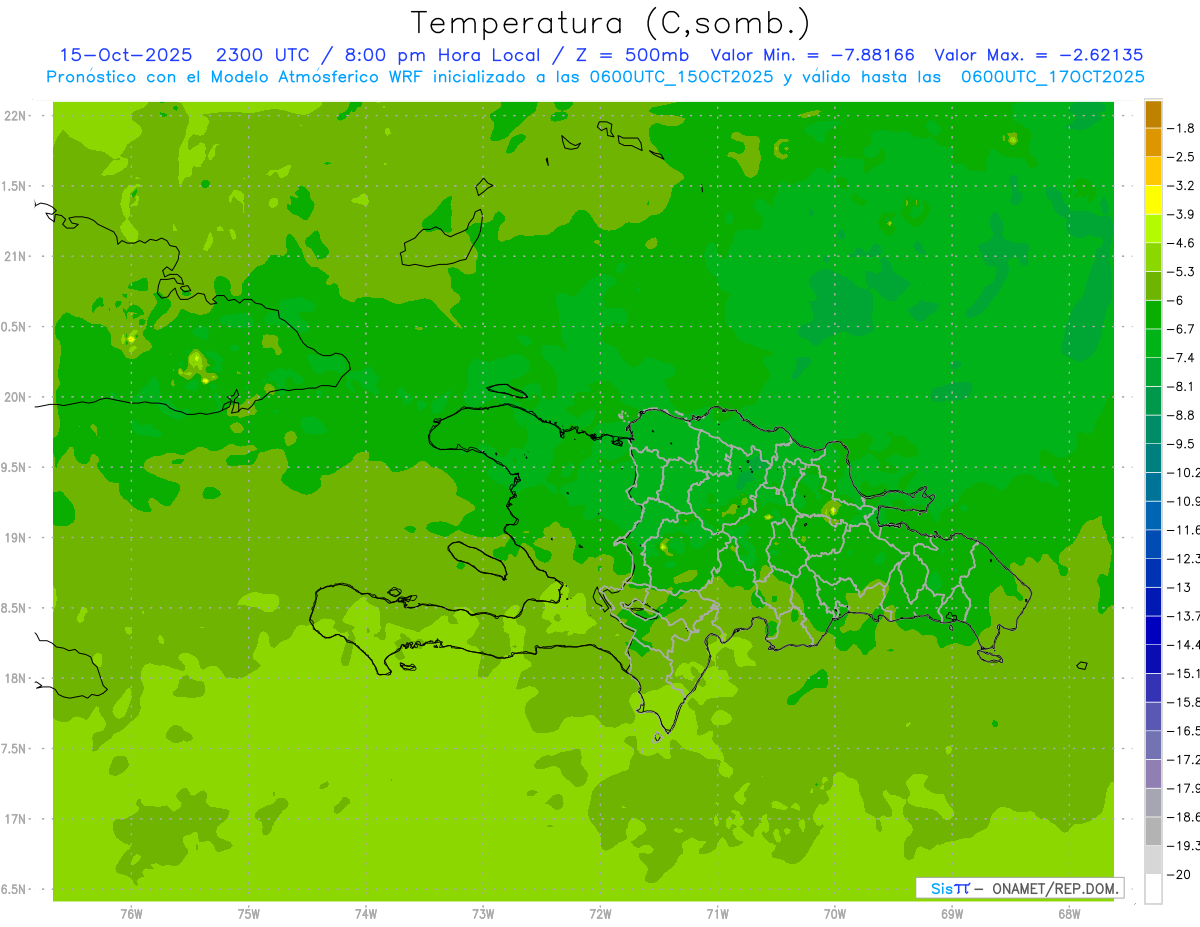The width and height of the screenshot is (1200, 927).
Task: Click the 22N latitude axis label
Action: (x=15, y=116)
